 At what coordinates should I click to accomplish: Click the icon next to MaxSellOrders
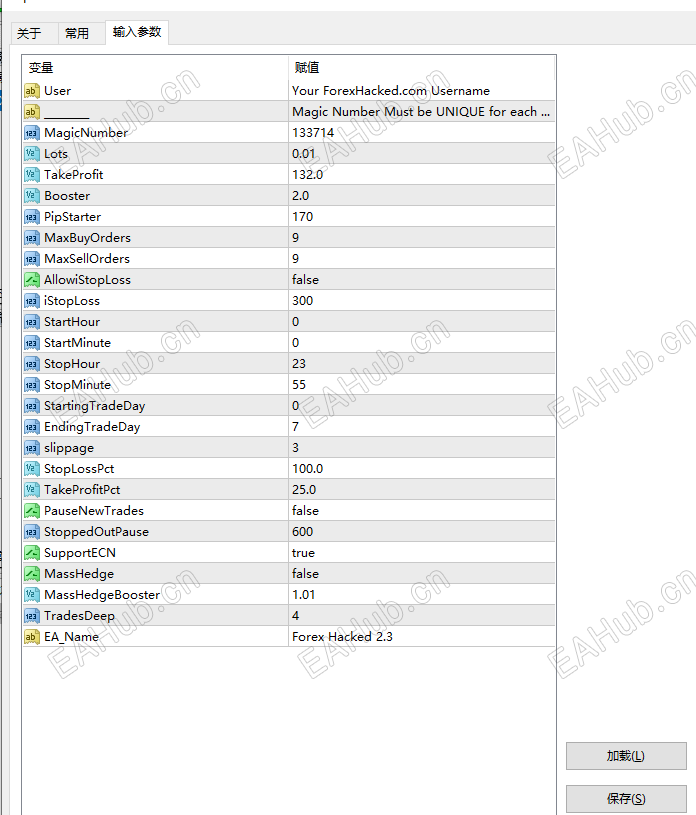pos(32,259)
